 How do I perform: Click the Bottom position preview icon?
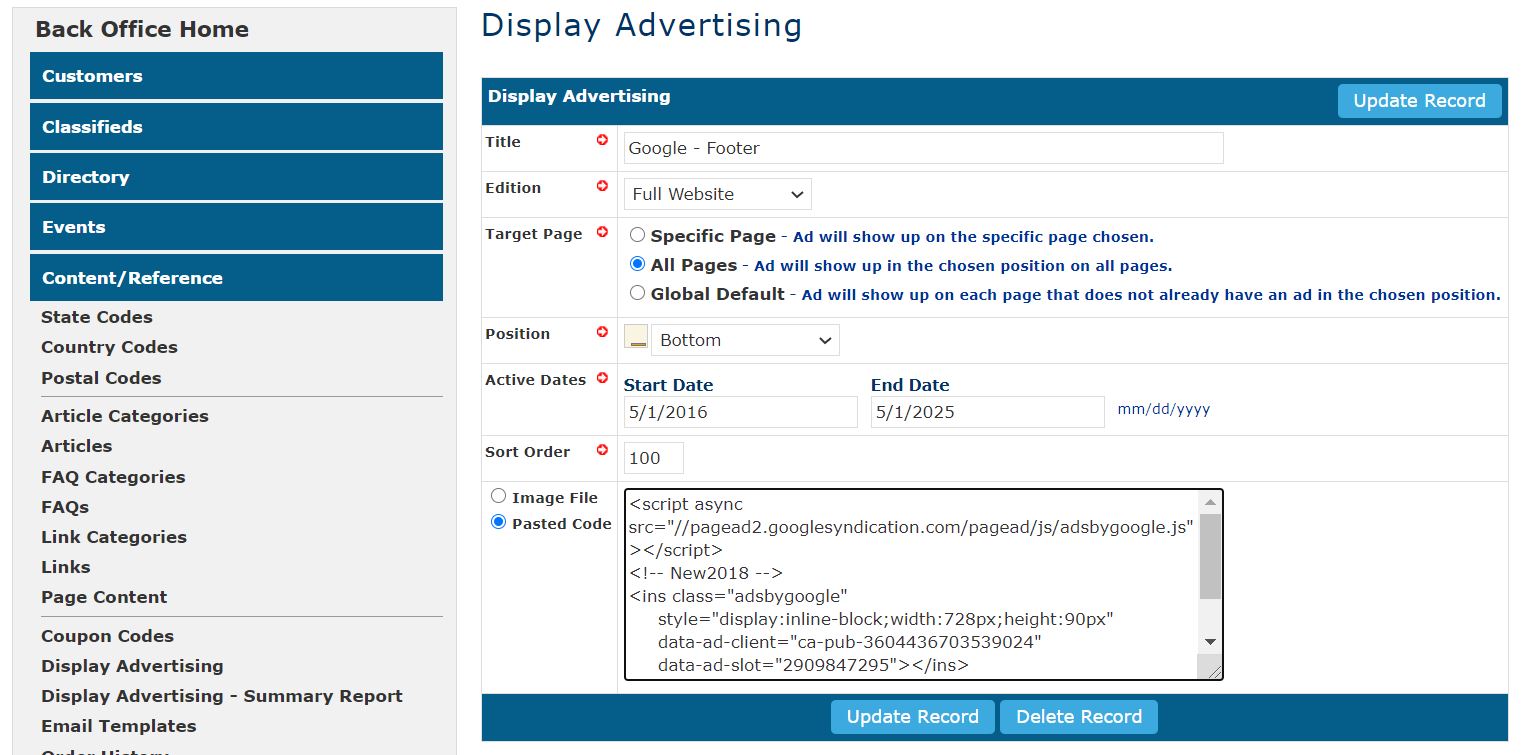pos(636,336)
